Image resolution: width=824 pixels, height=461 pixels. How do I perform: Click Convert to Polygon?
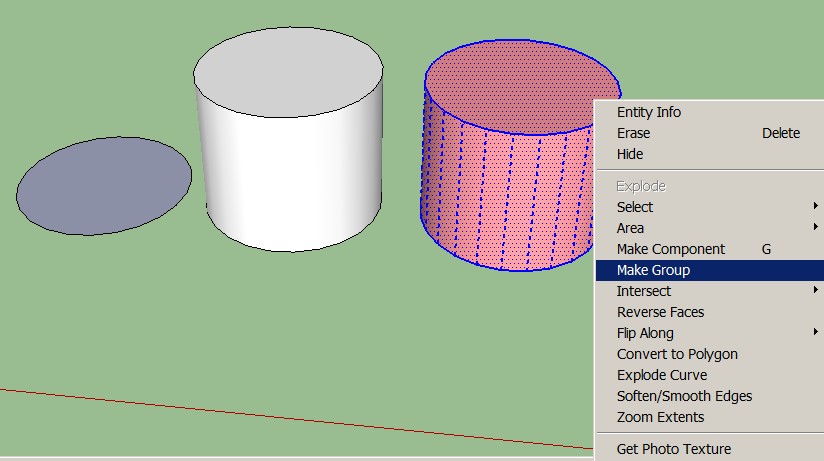[677, 354]
